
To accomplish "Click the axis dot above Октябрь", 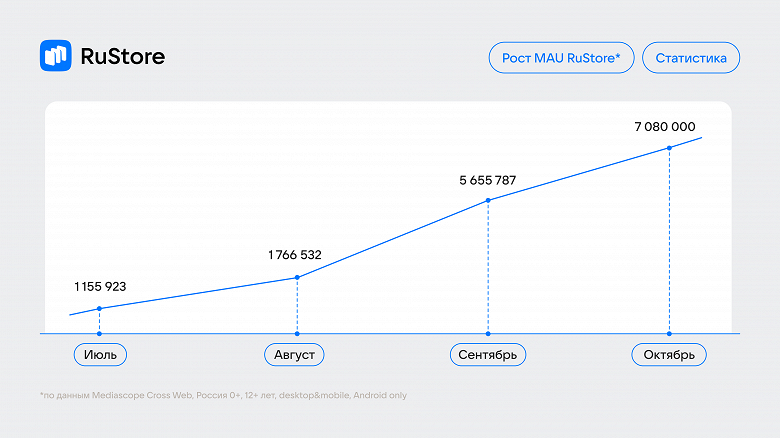I will coord(669,333).
